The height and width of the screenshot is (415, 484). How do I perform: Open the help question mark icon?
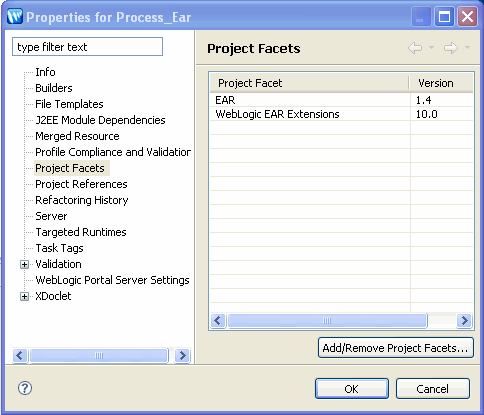pos(25,388)
